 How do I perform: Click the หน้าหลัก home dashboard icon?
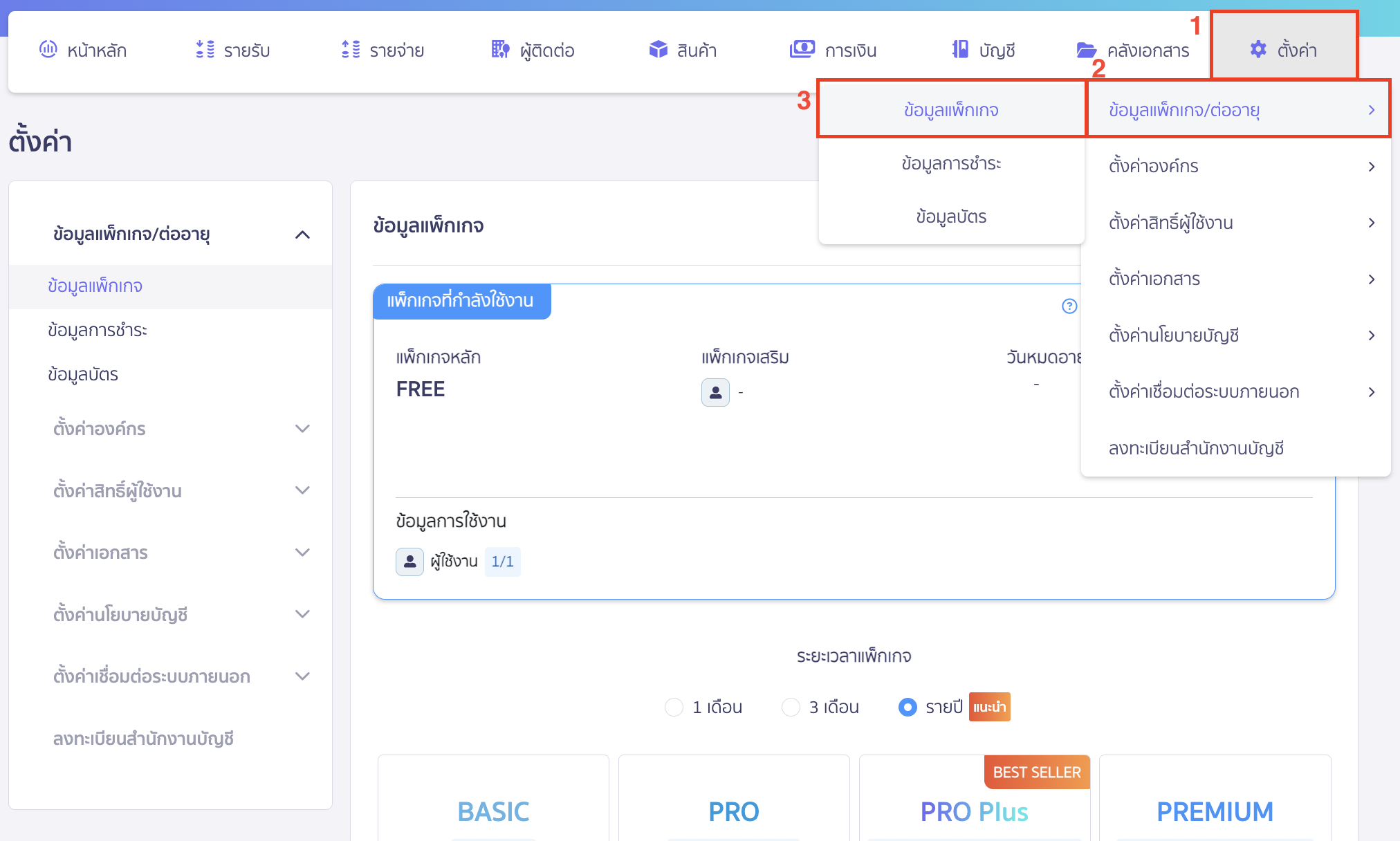coord(48,49)
